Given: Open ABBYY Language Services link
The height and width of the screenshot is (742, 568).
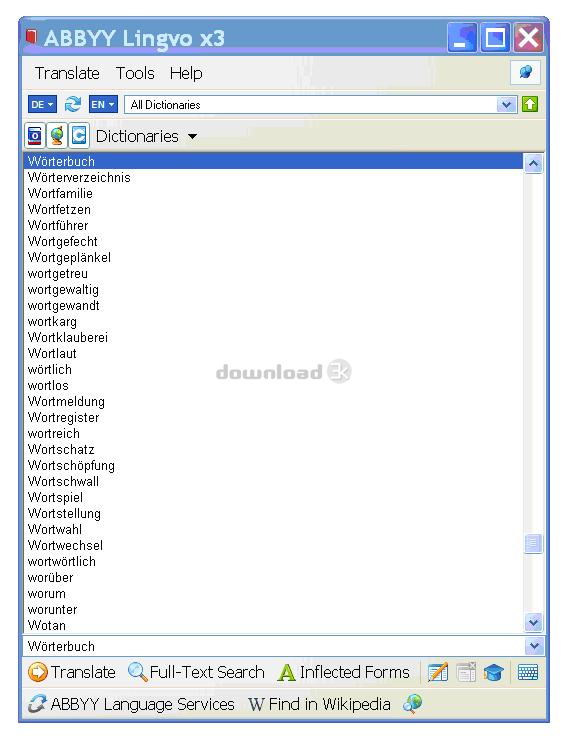Looking at the screenshot, I should (131, 704).
